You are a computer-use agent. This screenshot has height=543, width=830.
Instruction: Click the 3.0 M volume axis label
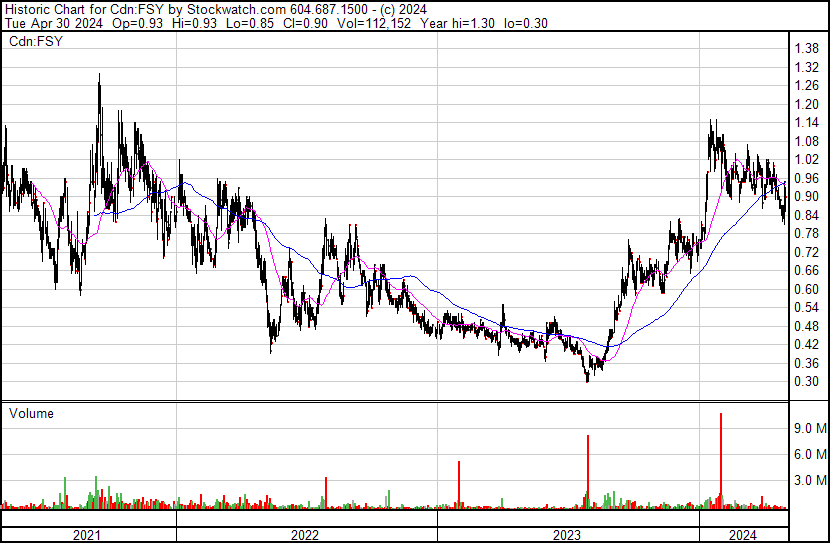point(809,480)
